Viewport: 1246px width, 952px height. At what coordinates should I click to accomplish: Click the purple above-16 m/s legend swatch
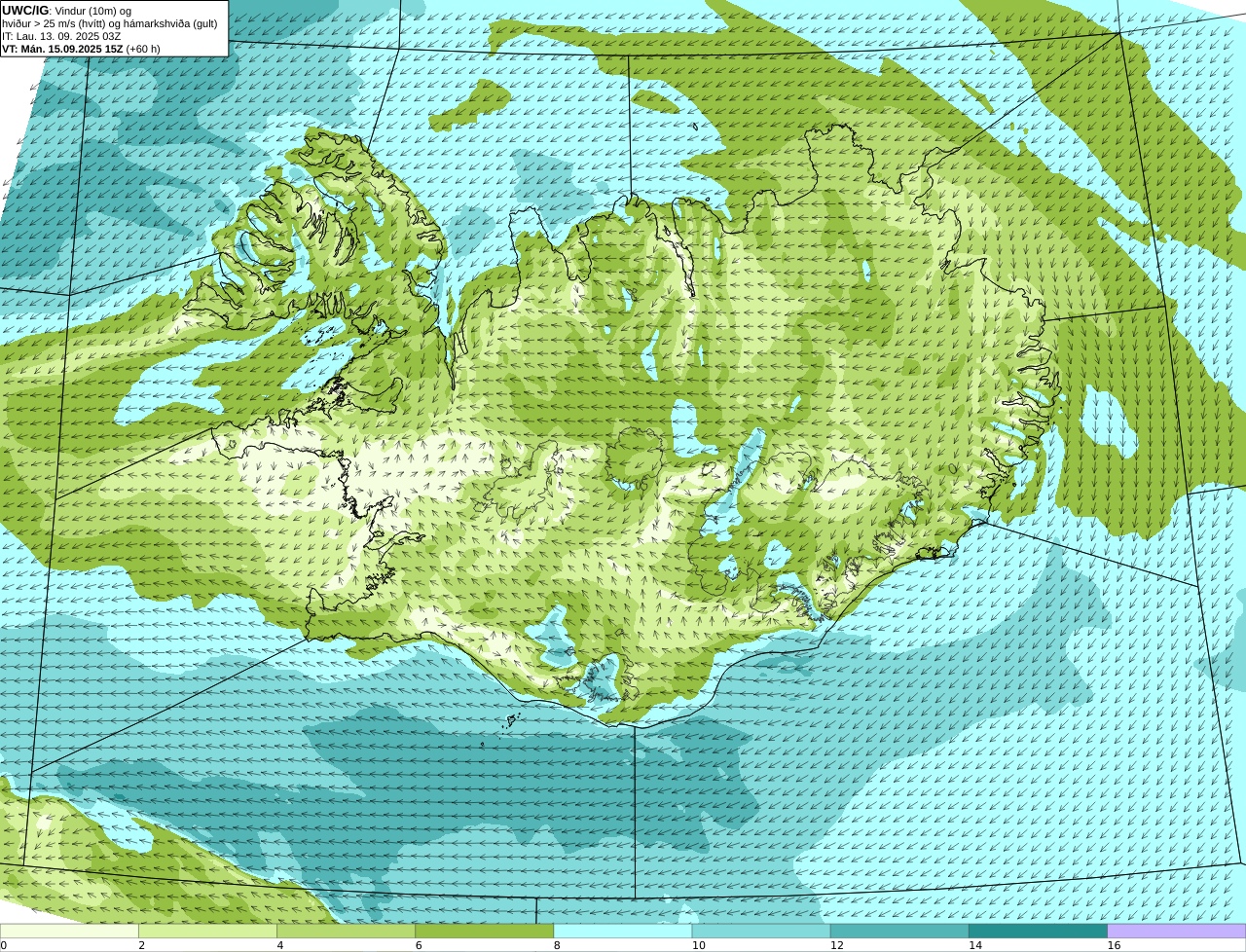(x=1177, y=931)
